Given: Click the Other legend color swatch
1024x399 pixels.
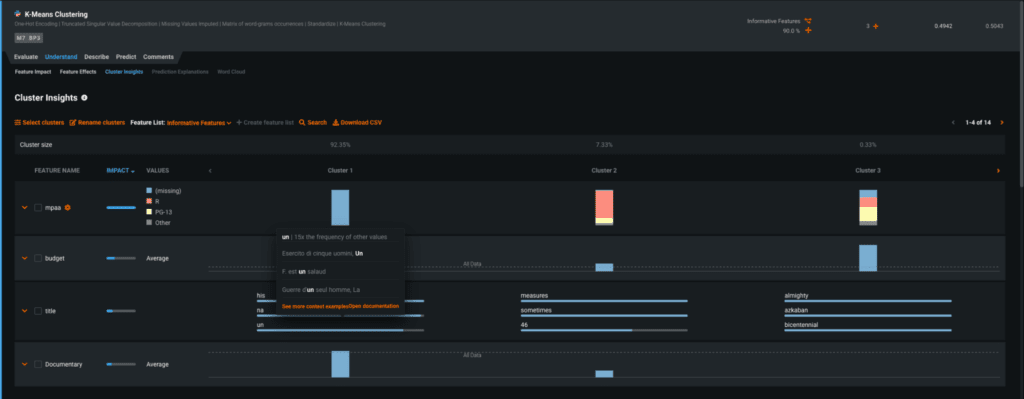Looking at the screenshot, I should 149,223.
